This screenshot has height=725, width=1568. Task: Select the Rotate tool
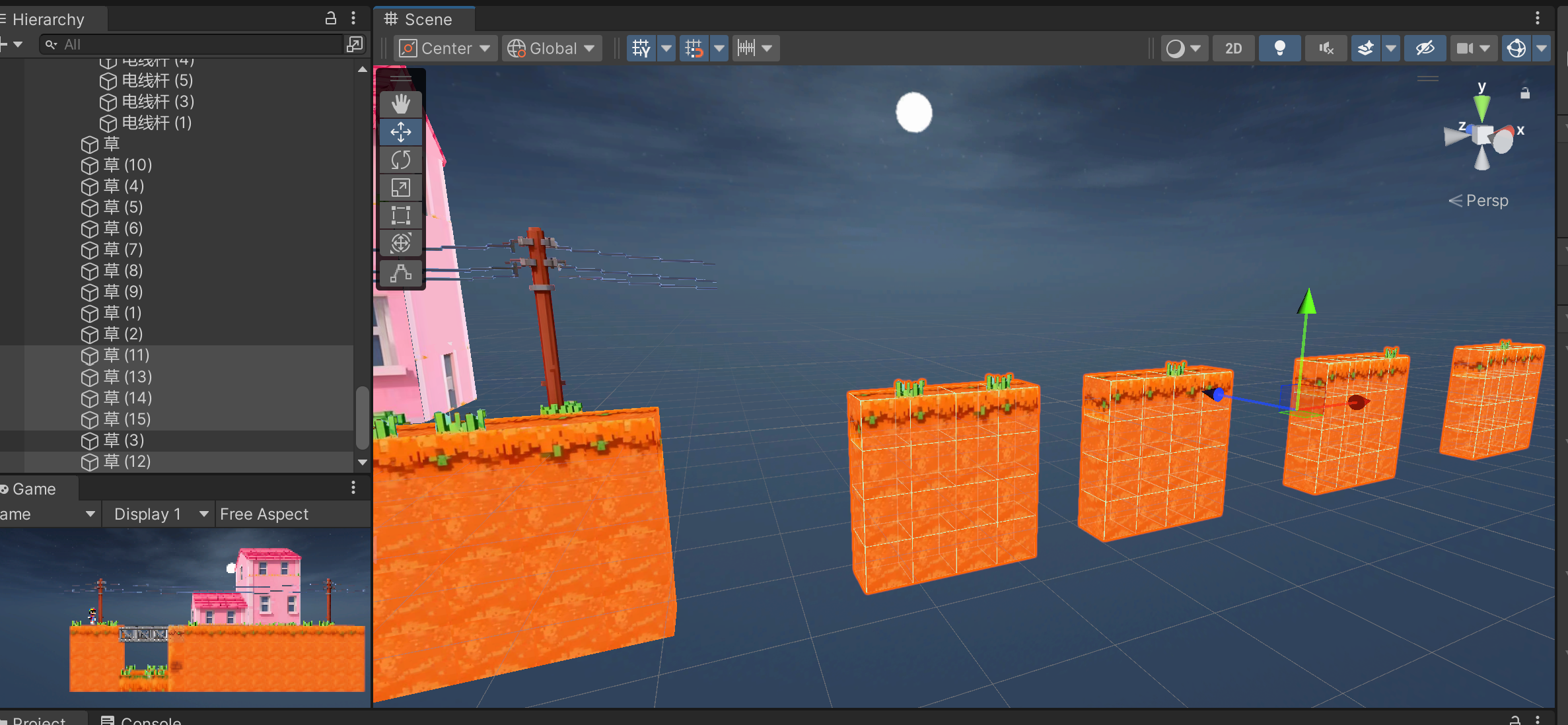point(400,160)
